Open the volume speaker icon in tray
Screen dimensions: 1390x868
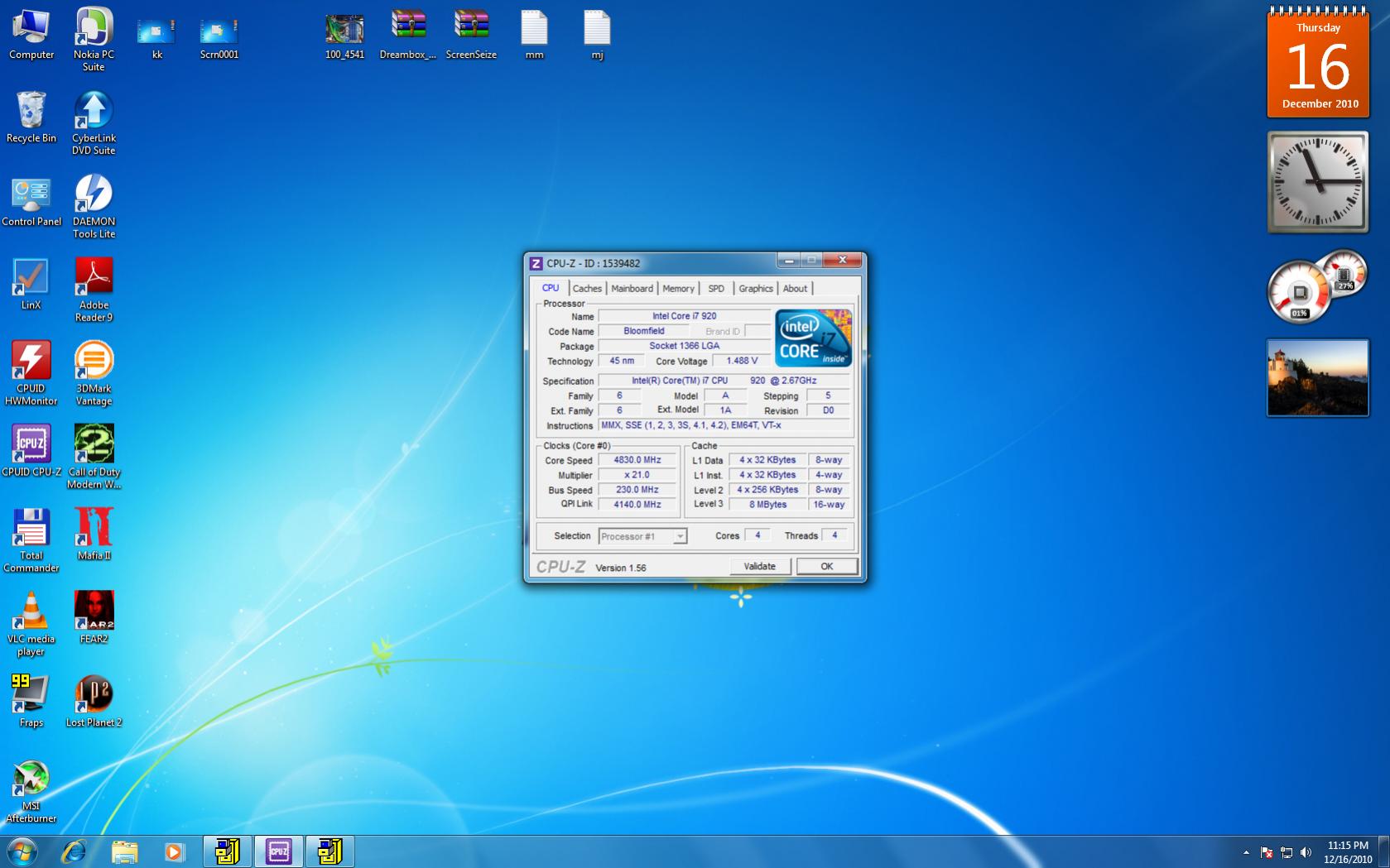pos(1306,852)
